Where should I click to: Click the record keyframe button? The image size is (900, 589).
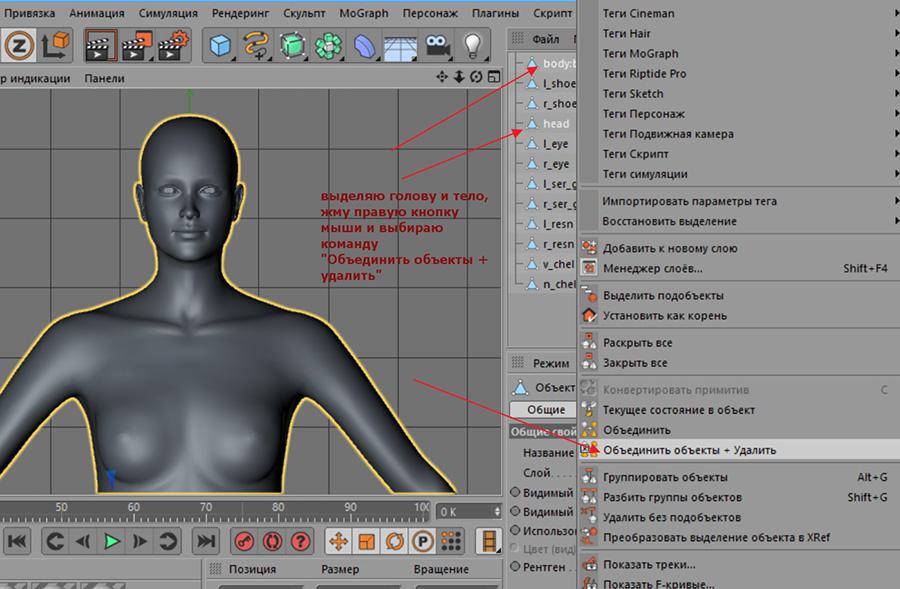point(244,542)
